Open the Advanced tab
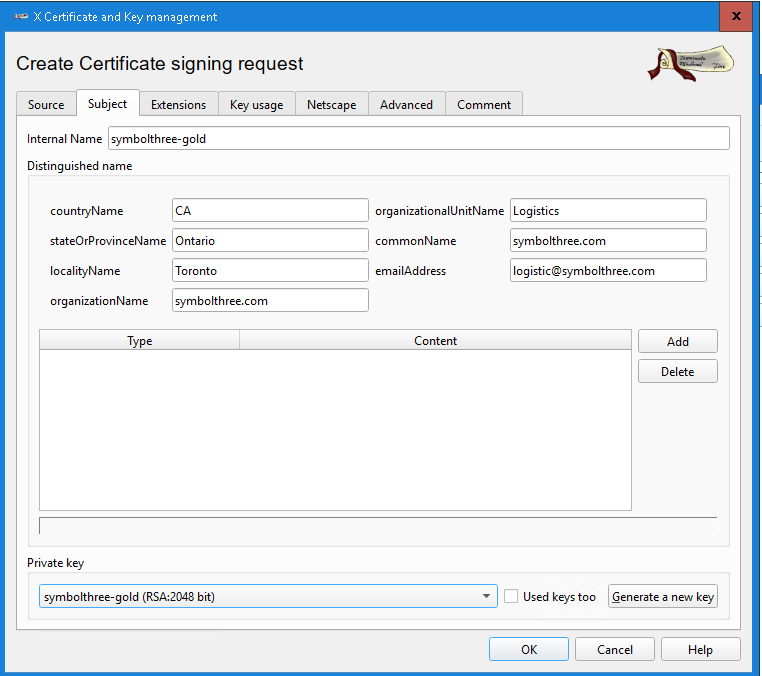This screenshot has width=762, height=676. click(x=406, y=105)
